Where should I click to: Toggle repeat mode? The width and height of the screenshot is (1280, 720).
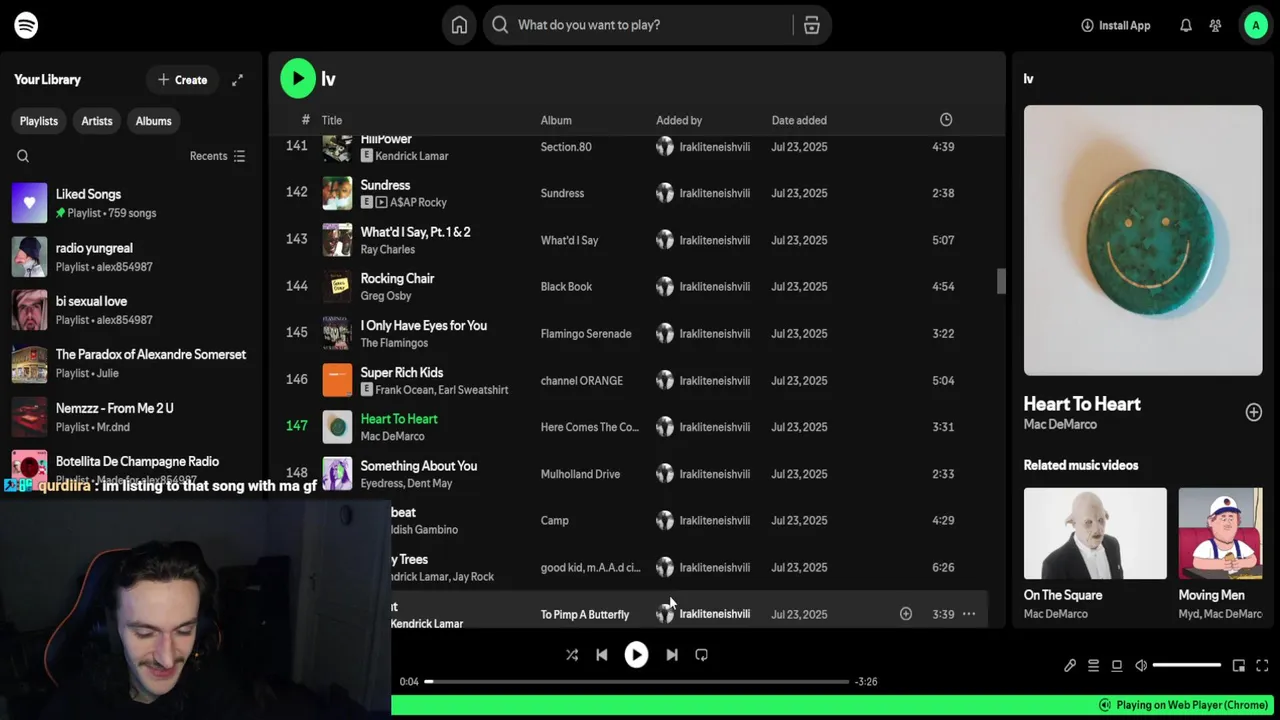coord(701,655)
